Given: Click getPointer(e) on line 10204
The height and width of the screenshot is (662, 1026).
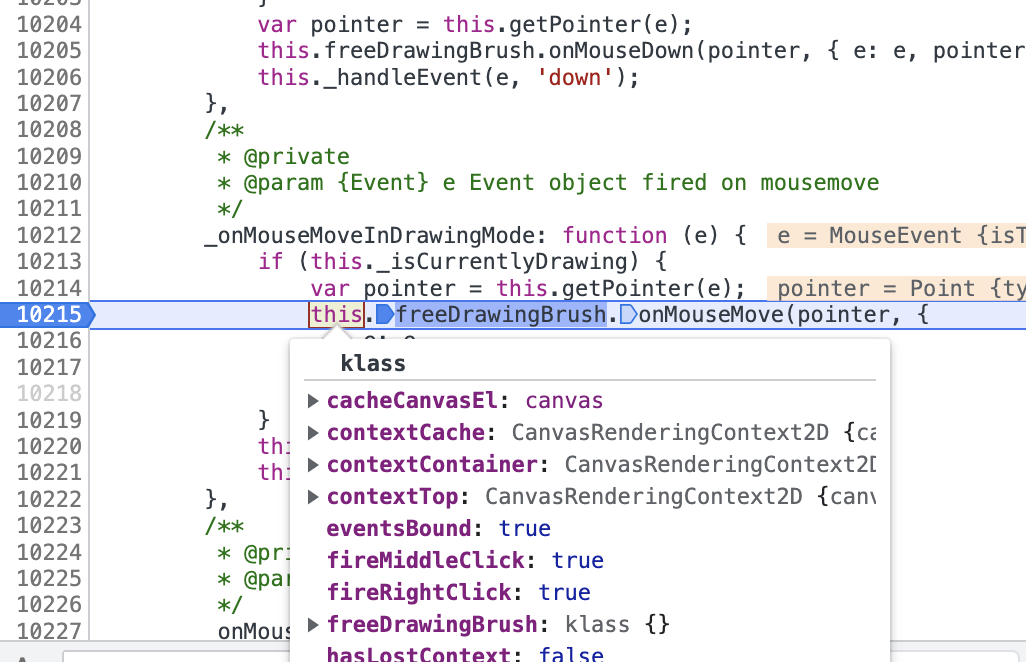Looking at the screenshot, I should tap(593, 25).
